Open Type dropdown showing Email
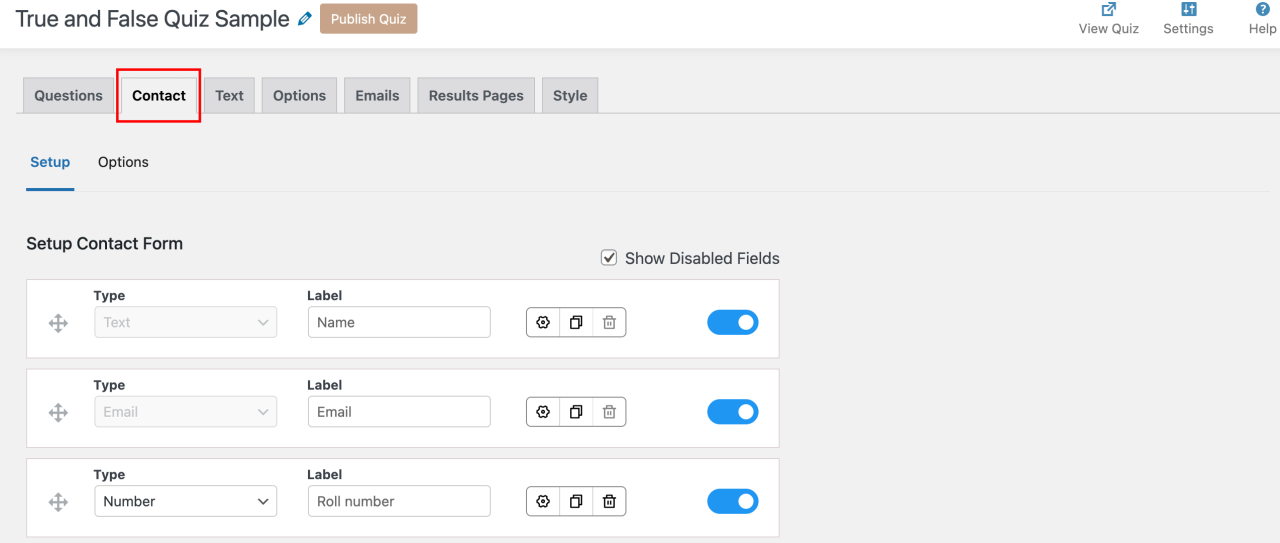Screen dimensions: 1280x543 coord(186,412)
